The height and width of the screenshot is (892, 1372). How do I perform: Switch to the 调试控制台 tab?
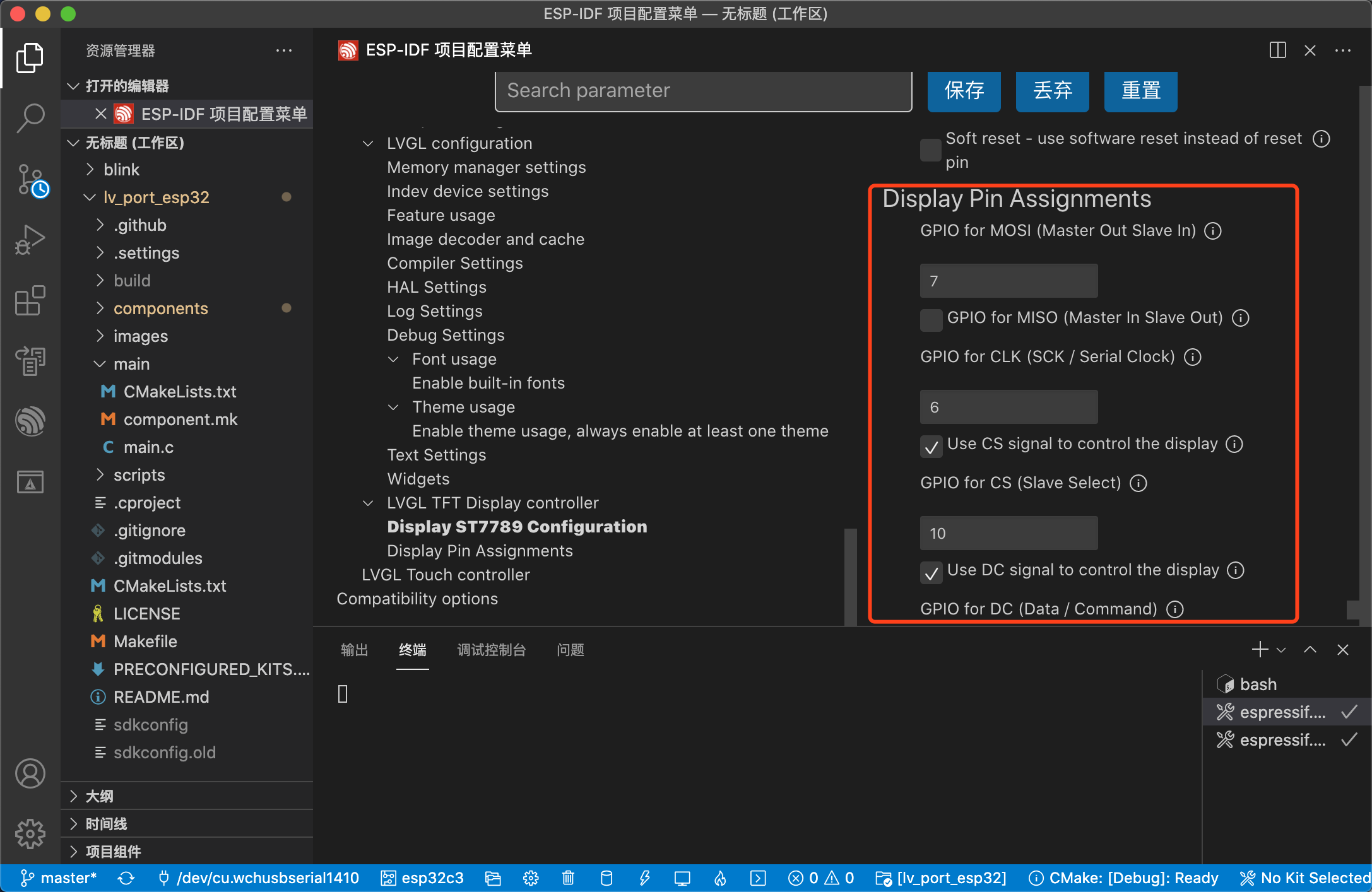(491, 650)
